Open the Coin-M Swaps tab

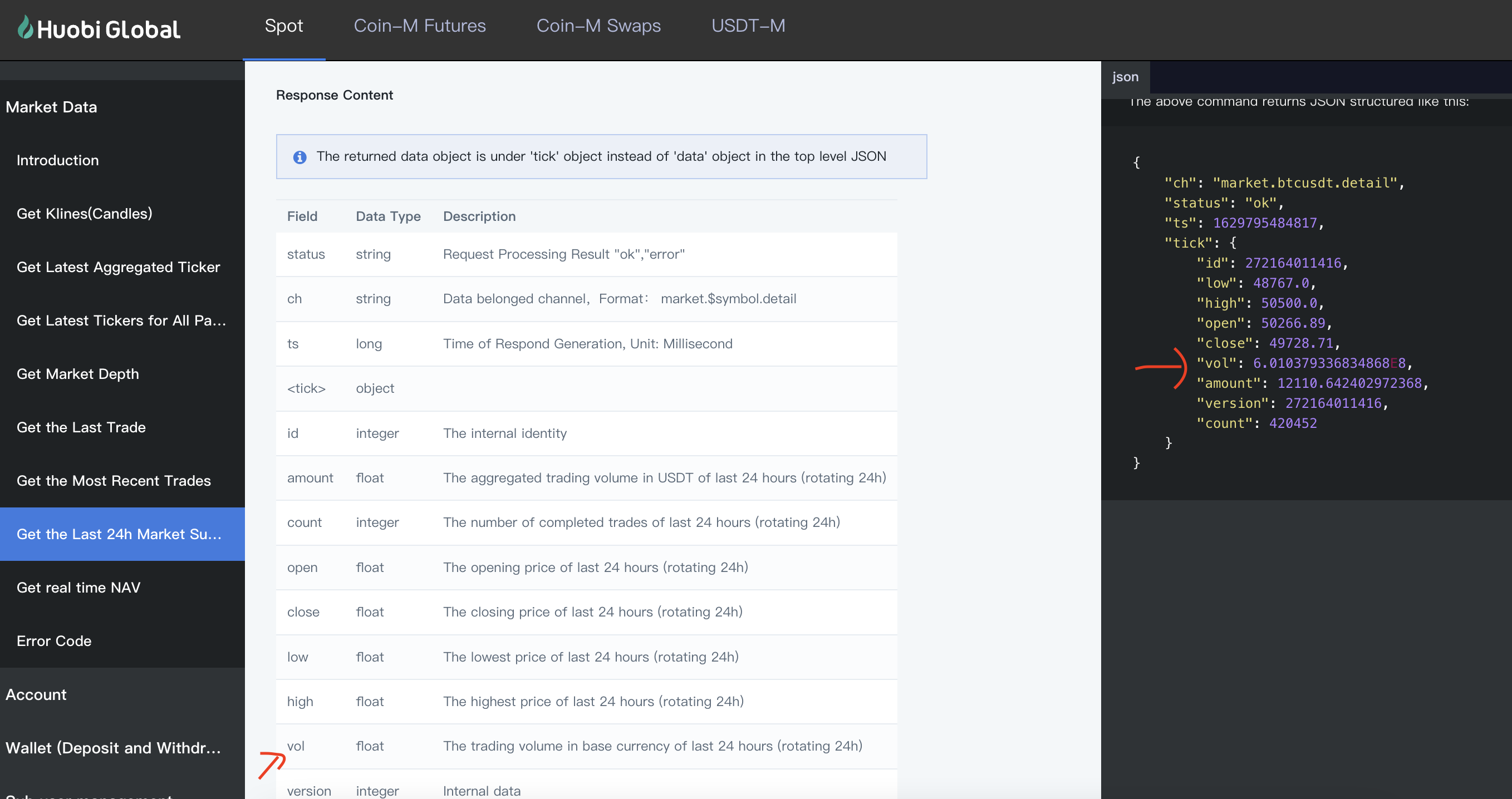(598, 26)
